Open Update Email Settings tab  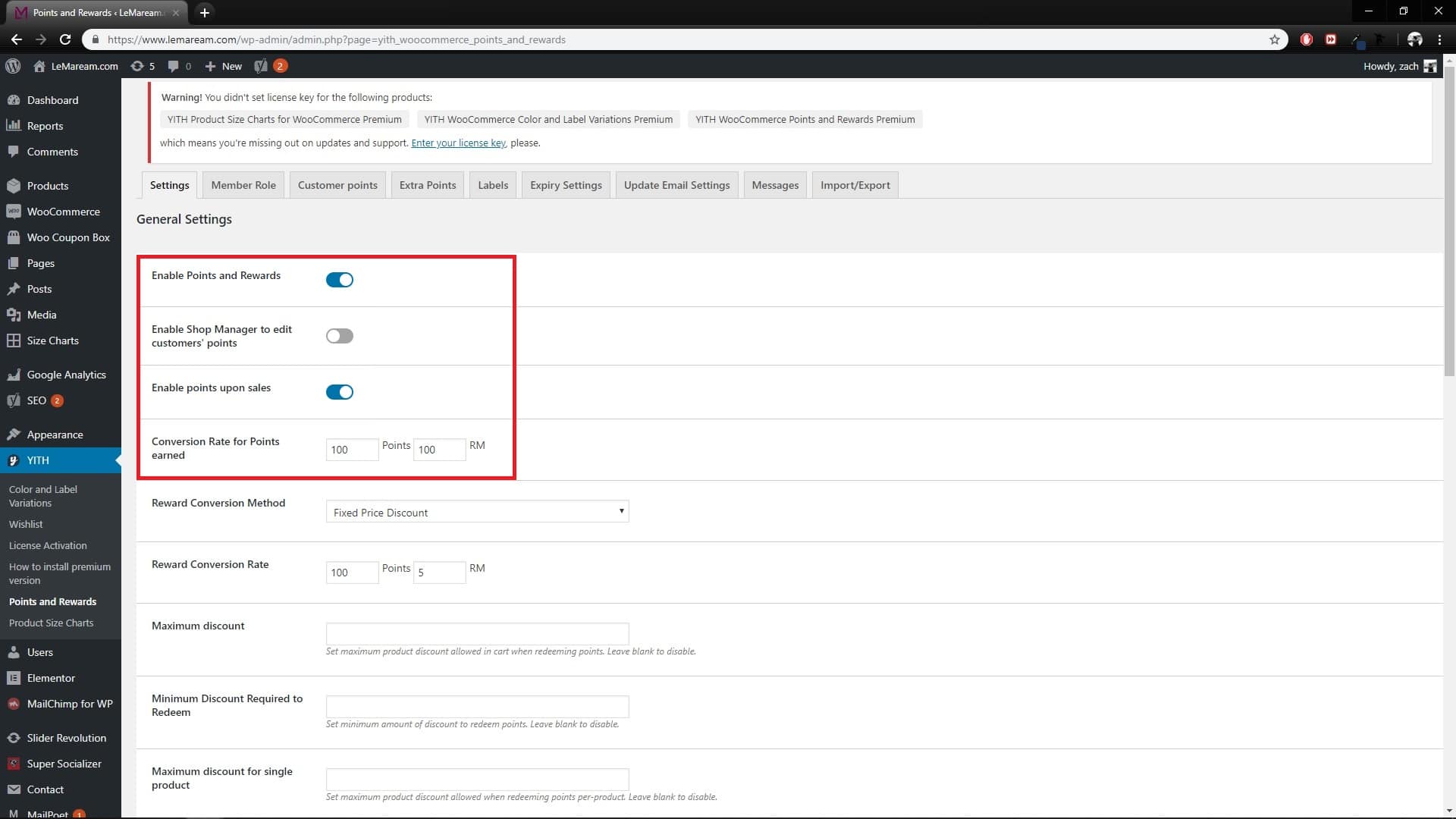click(x=676, y=185)
